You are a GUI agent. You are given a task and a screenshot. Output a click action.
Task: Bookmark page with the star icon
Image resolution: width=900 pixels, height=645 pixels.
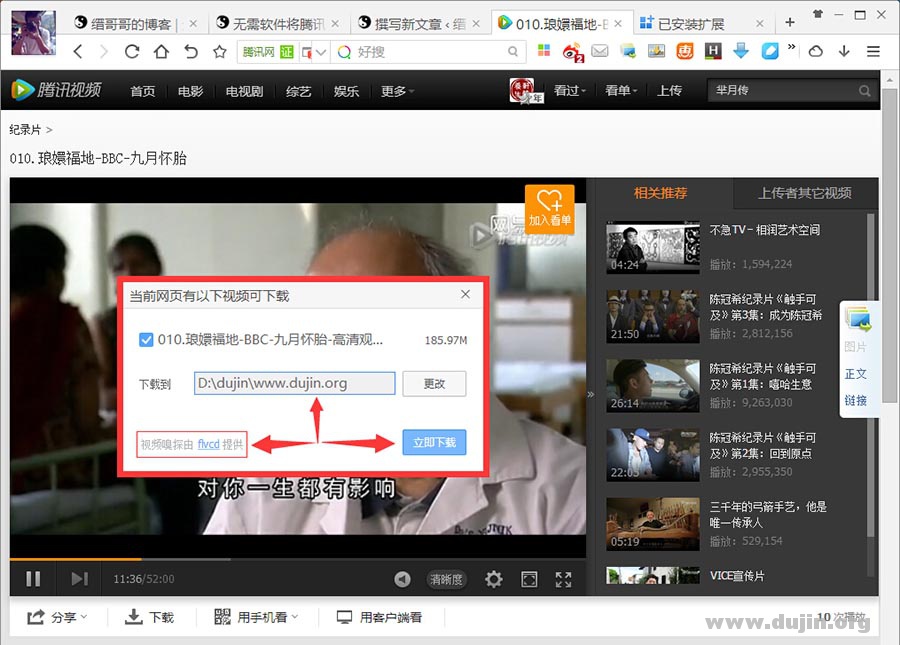click(219, 52)
